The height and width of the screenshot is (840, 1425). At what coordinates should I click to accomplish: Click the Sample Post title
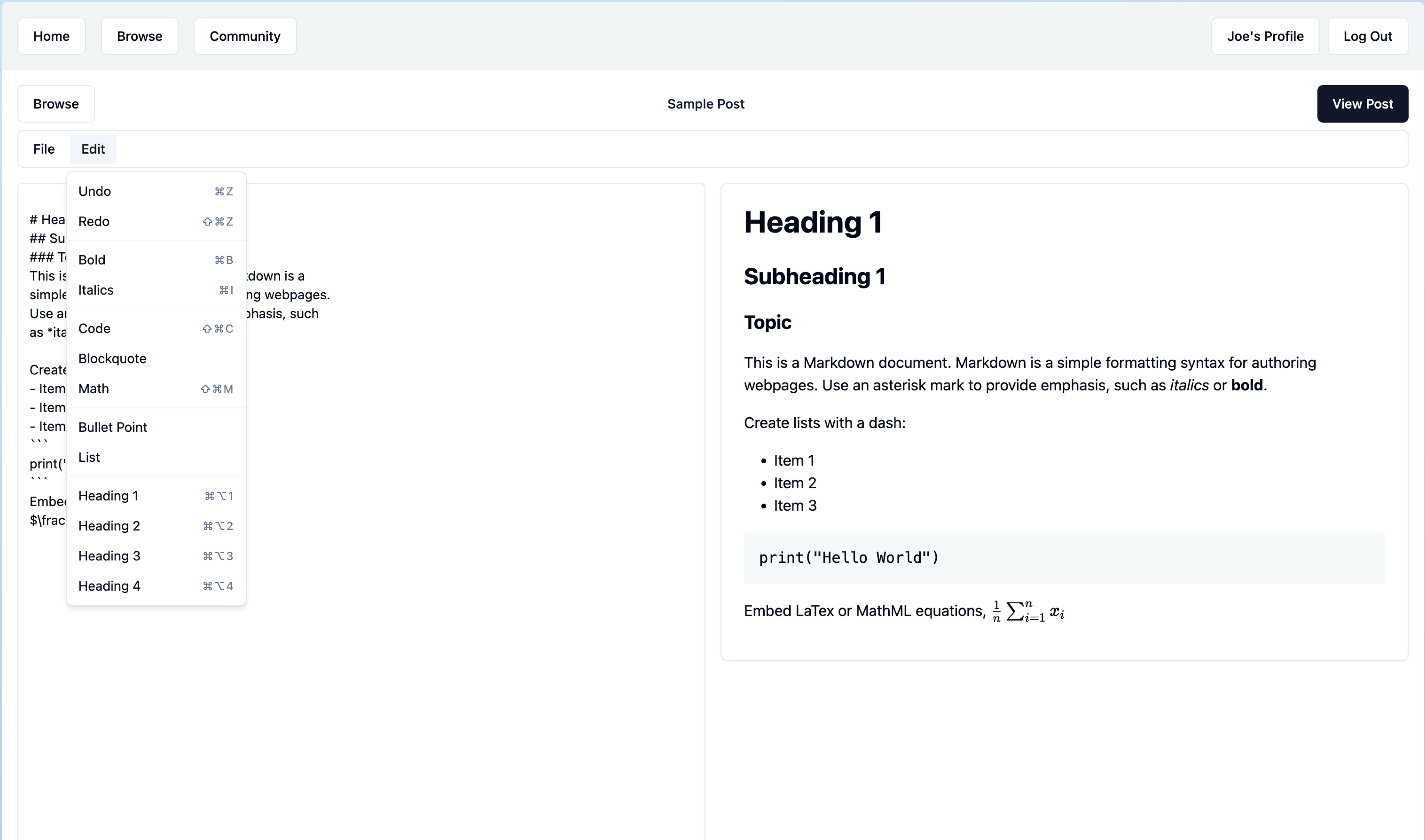(x=705, y=104)
